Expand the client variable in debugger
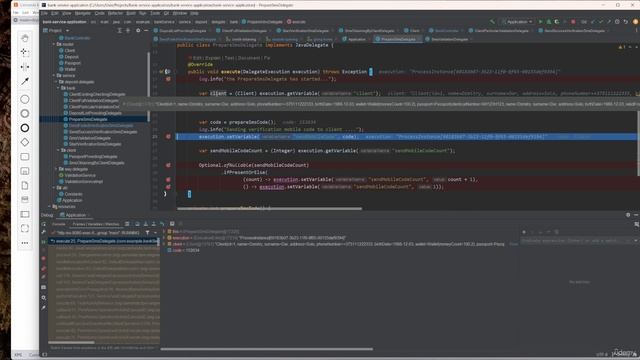Screen dimensions: 640x360 (164, 244)
